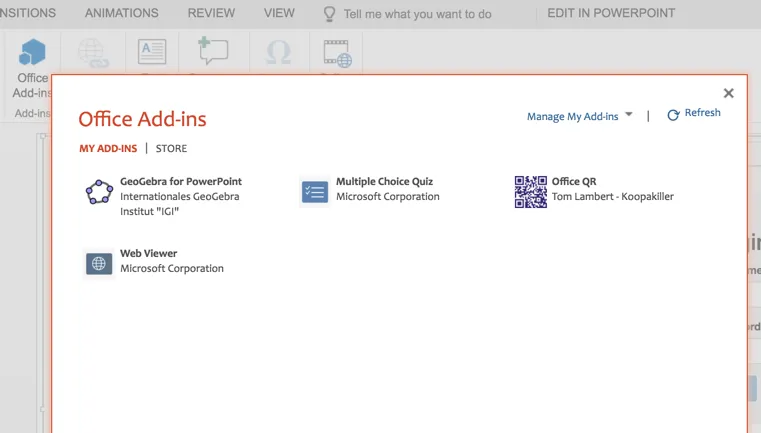Open the Office Add-ins ribbon button
Screen dimensions: 761x433
[32, 68]
